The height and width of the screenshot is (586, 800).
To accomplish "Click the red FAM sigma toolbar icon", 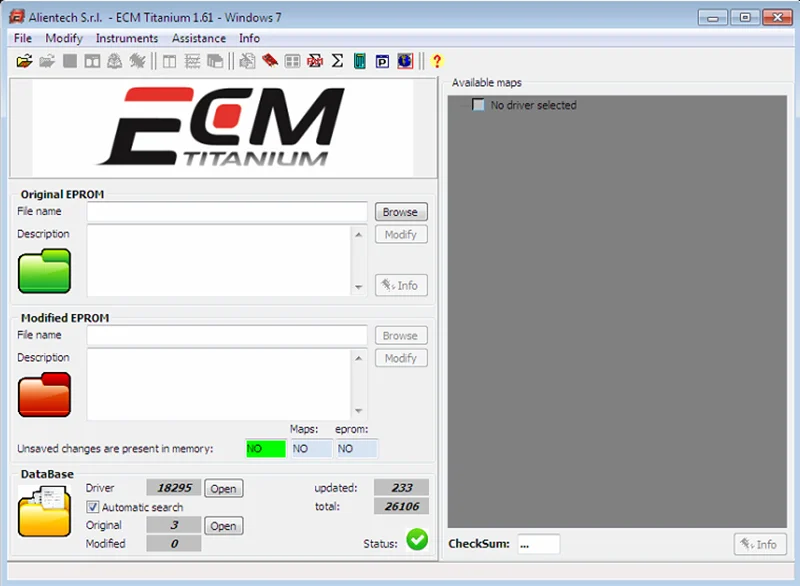I will point(315,62).
